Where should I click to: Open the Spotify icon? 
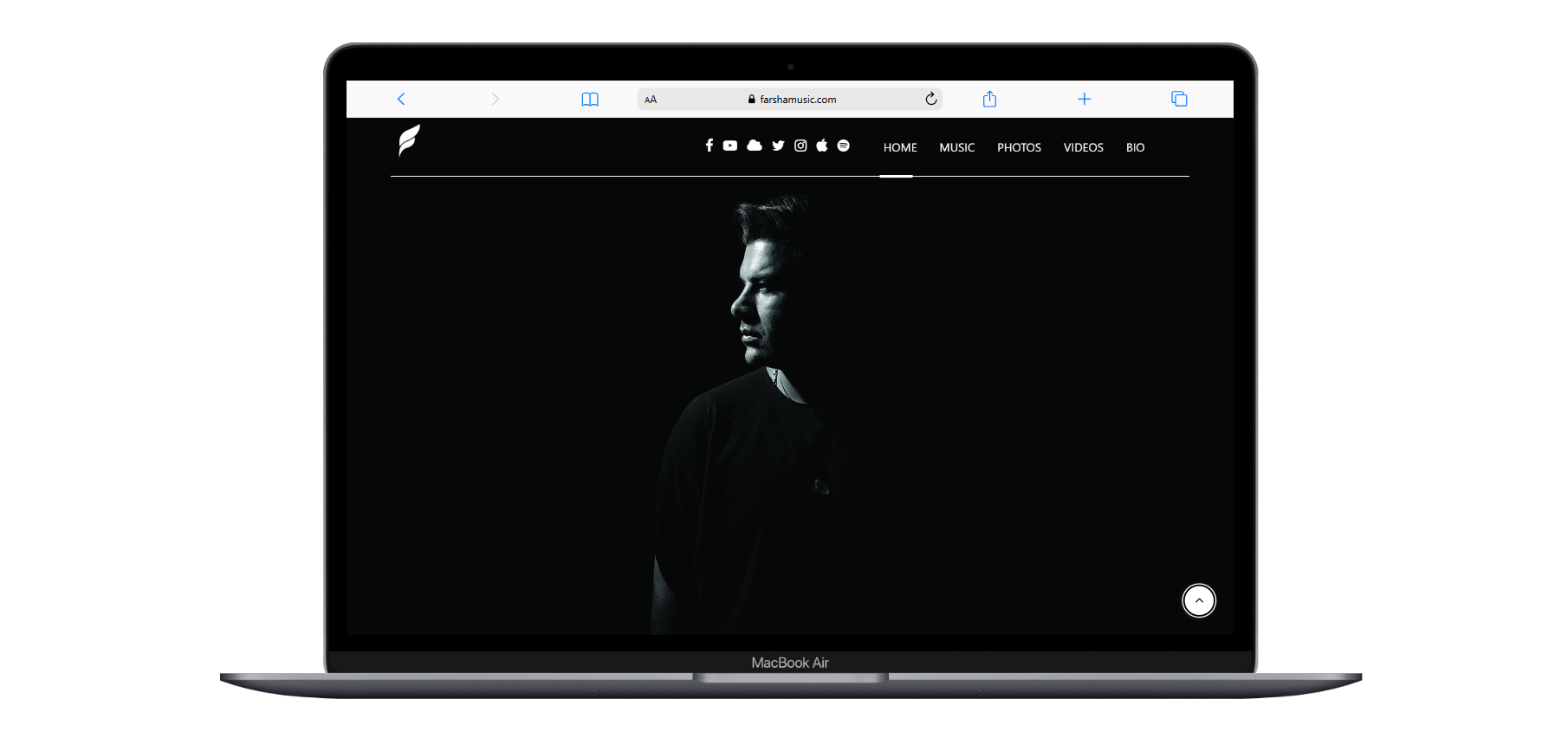(x=843, y=146)
